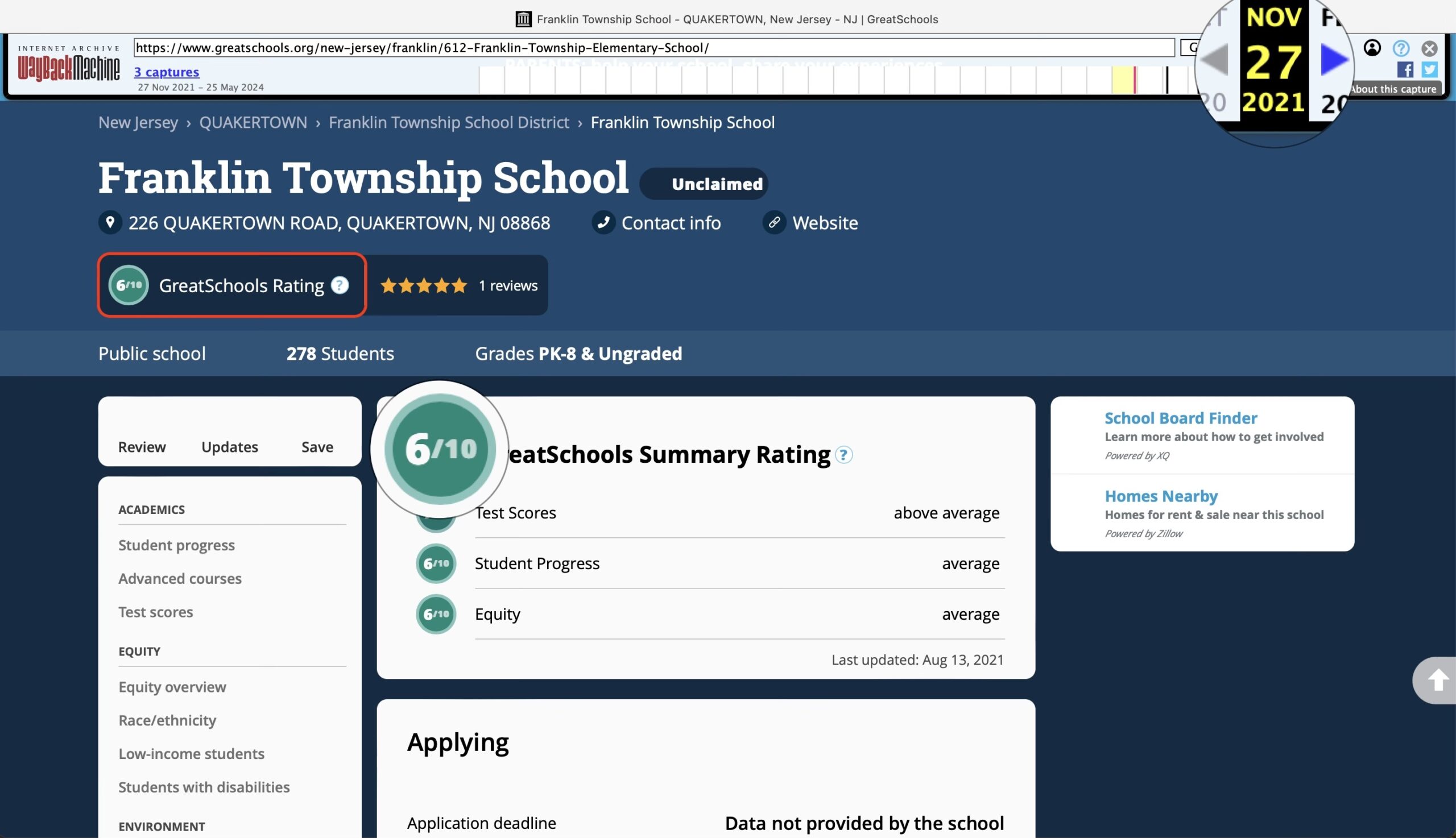Click the GreatSchools Rating help question icon

[x=340, y=285]
